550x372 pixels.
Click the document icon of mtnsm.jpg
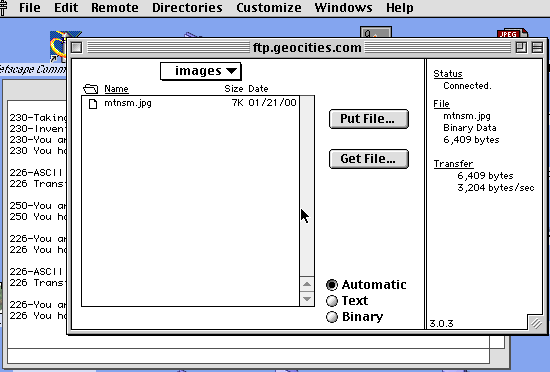click(x=93, y=104)
